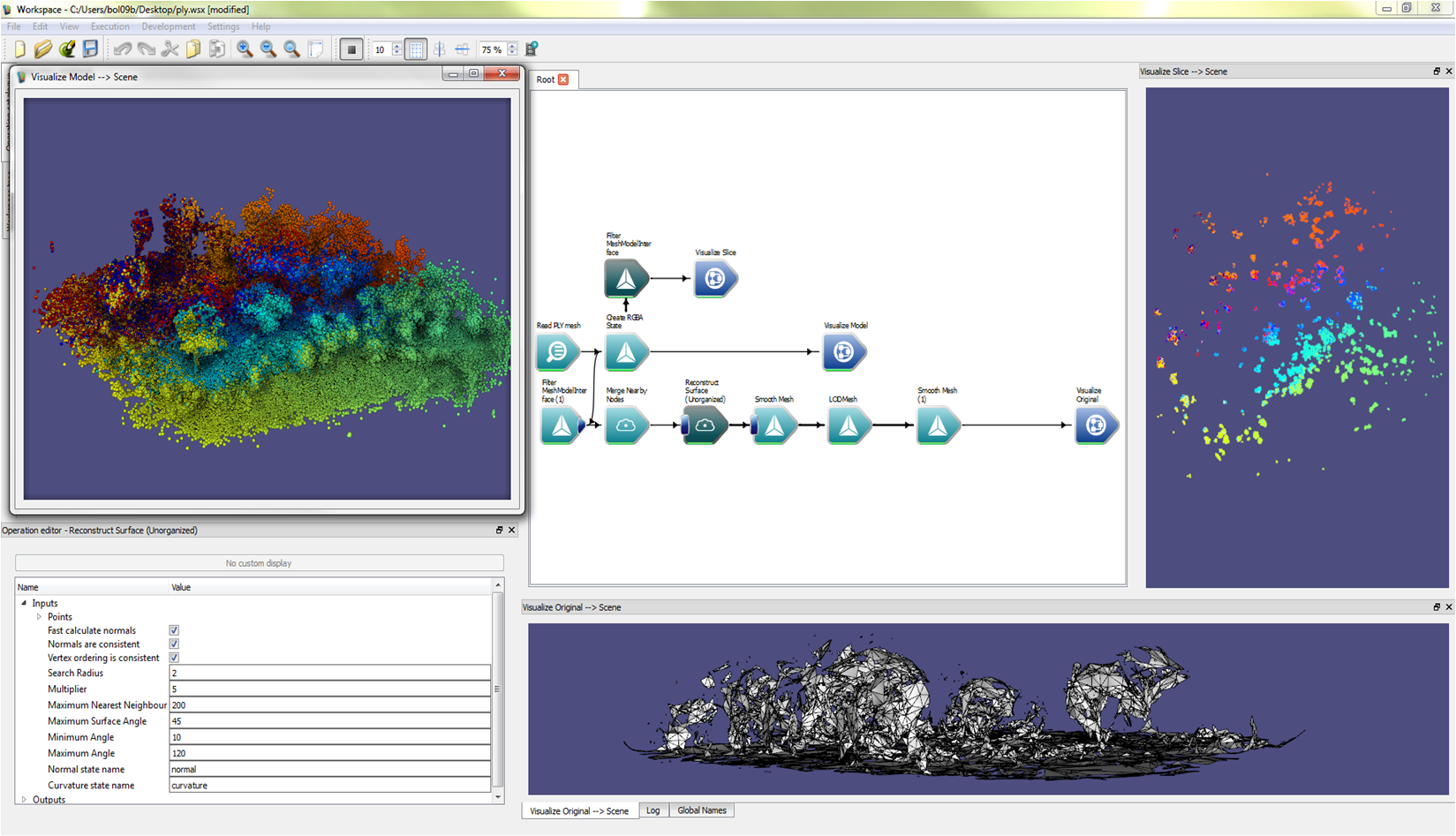The width and height of the screenshot is (1456, 836).
Task: Save the workspace with the floppy icon
Action: 90,49
